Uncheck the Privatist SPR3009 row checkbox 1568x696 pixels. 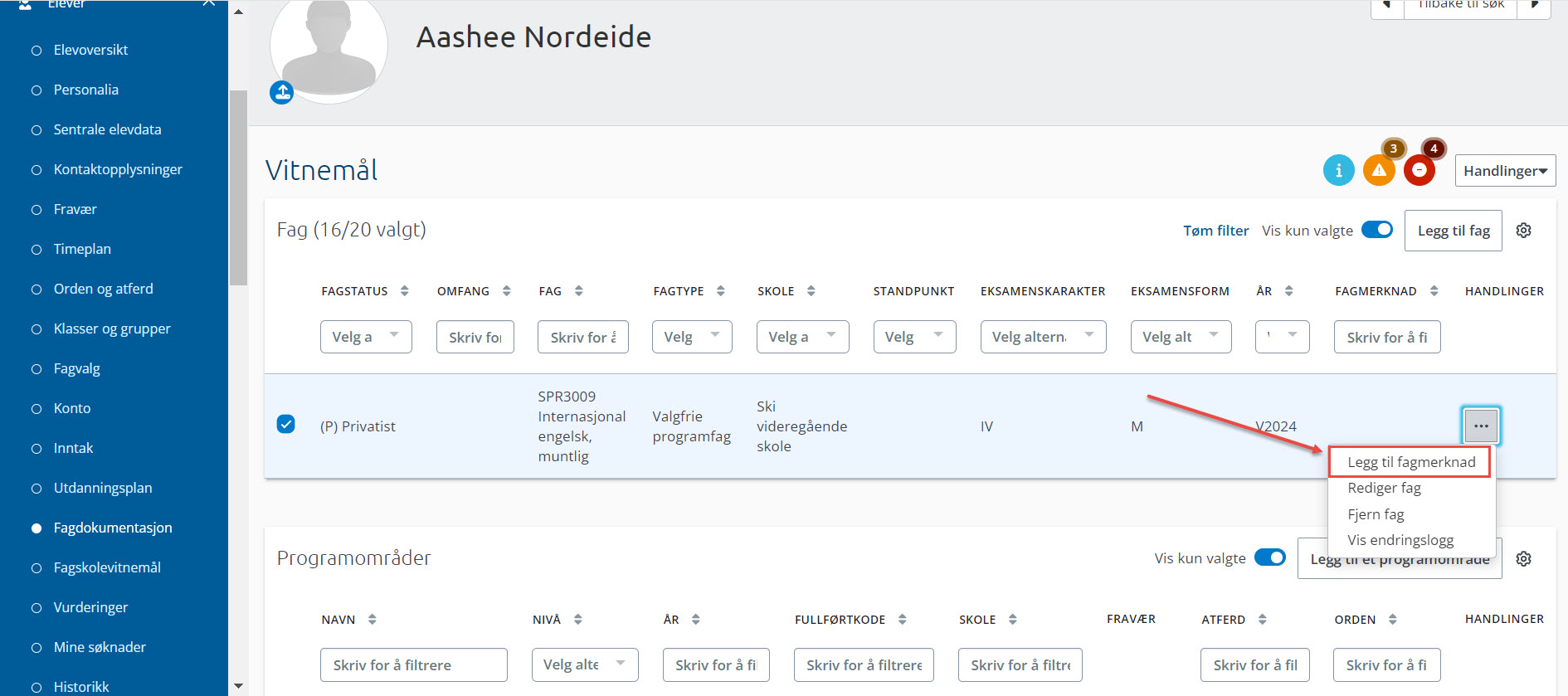coord(285,425)
